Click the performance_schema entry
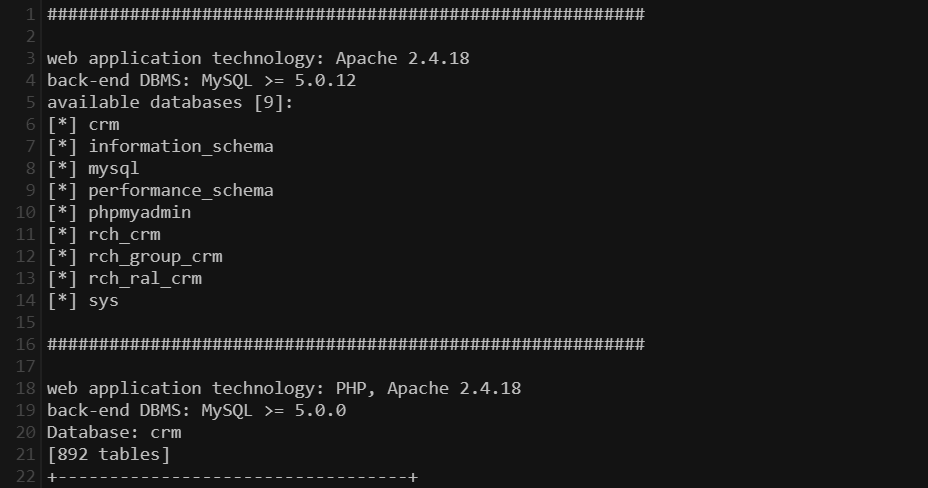Screen dimensions: 928x488 click(180, 190)
